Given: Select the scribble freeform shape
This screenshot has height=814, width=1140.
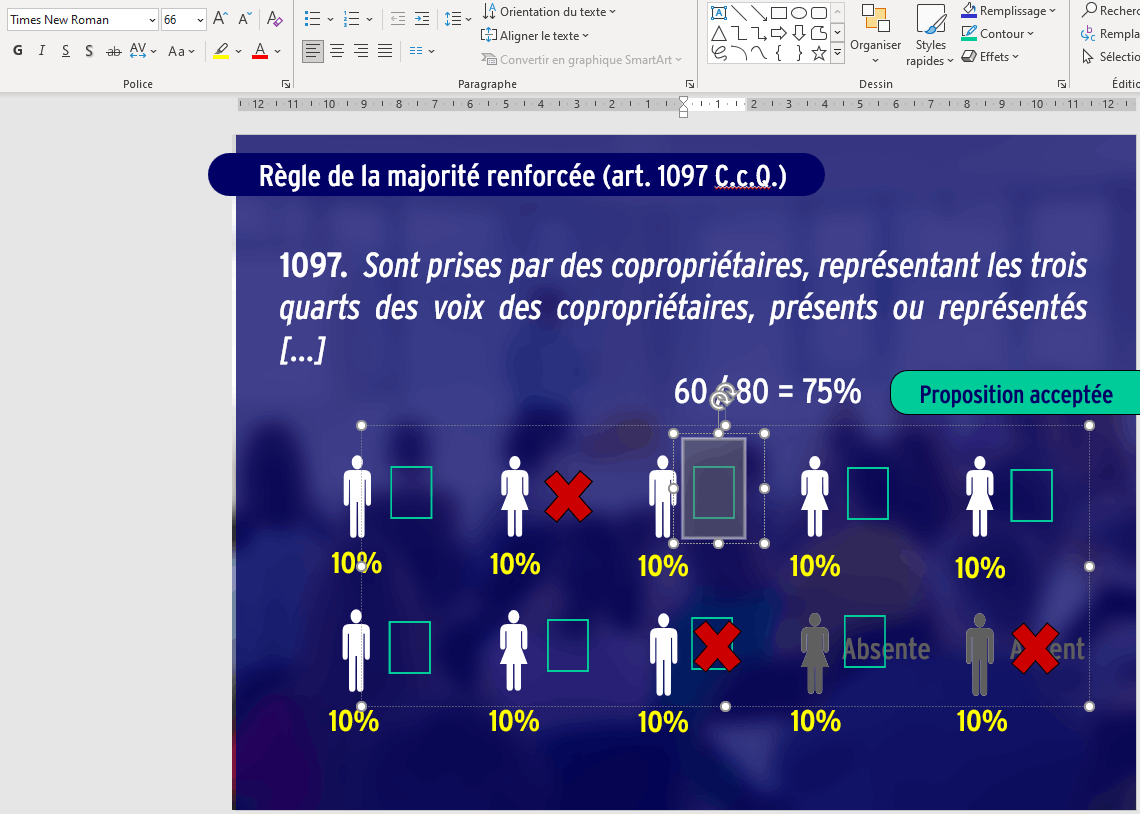Looking at the screenshot, I should pos(719,52).
